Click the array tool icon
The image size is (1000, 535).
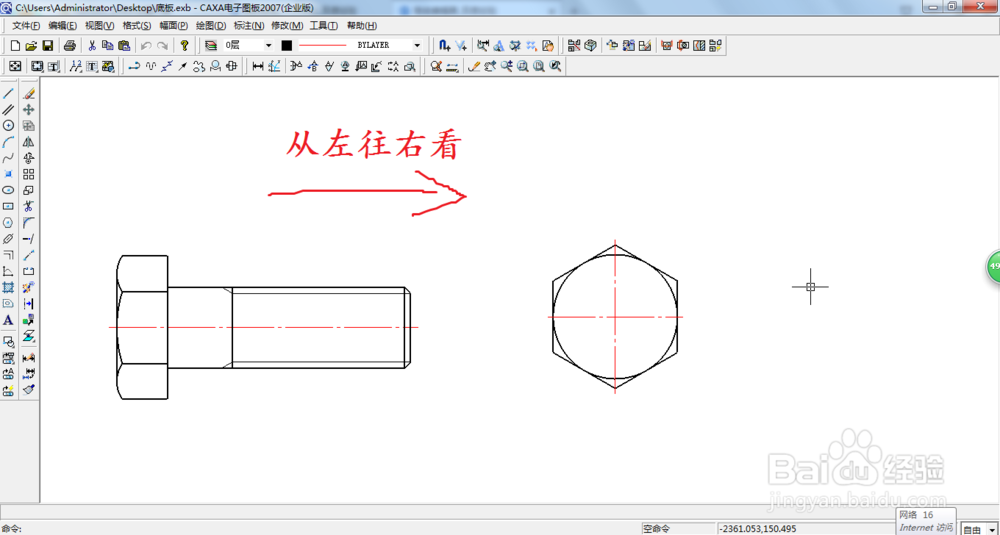pos(29,174)
